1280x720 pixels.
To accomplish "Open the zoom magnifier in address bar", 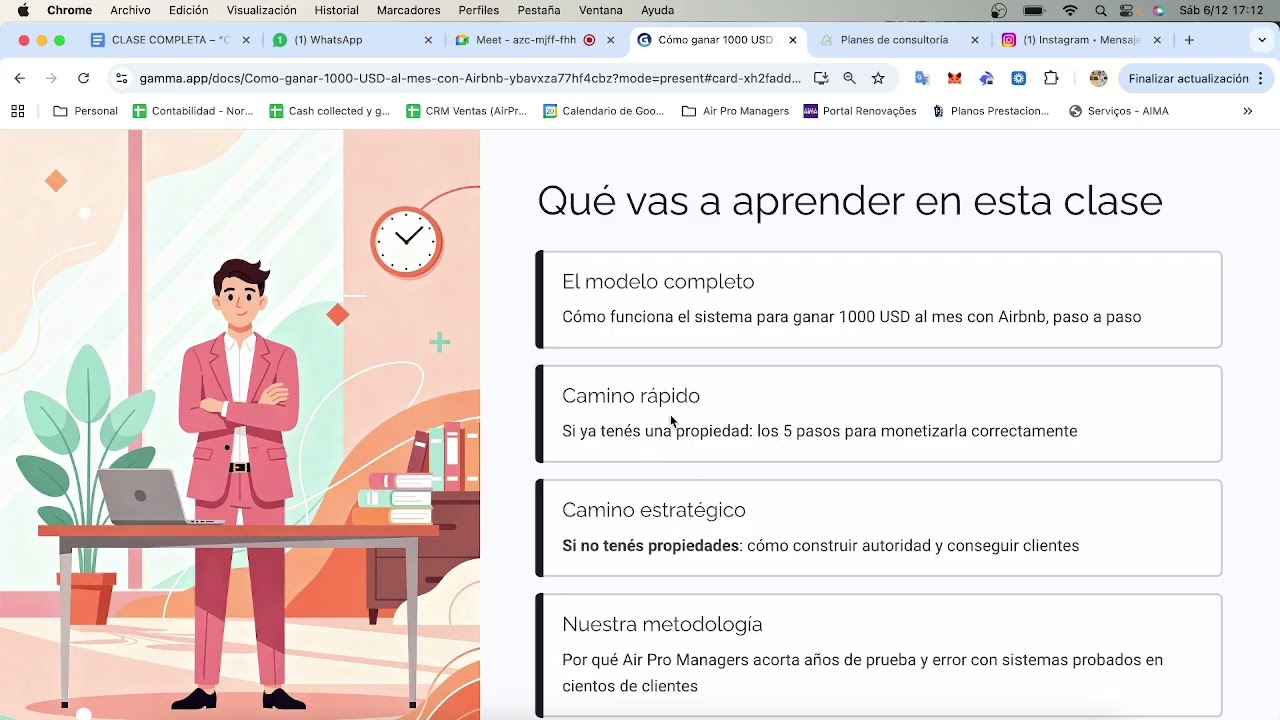I will (x=849, y=78).
